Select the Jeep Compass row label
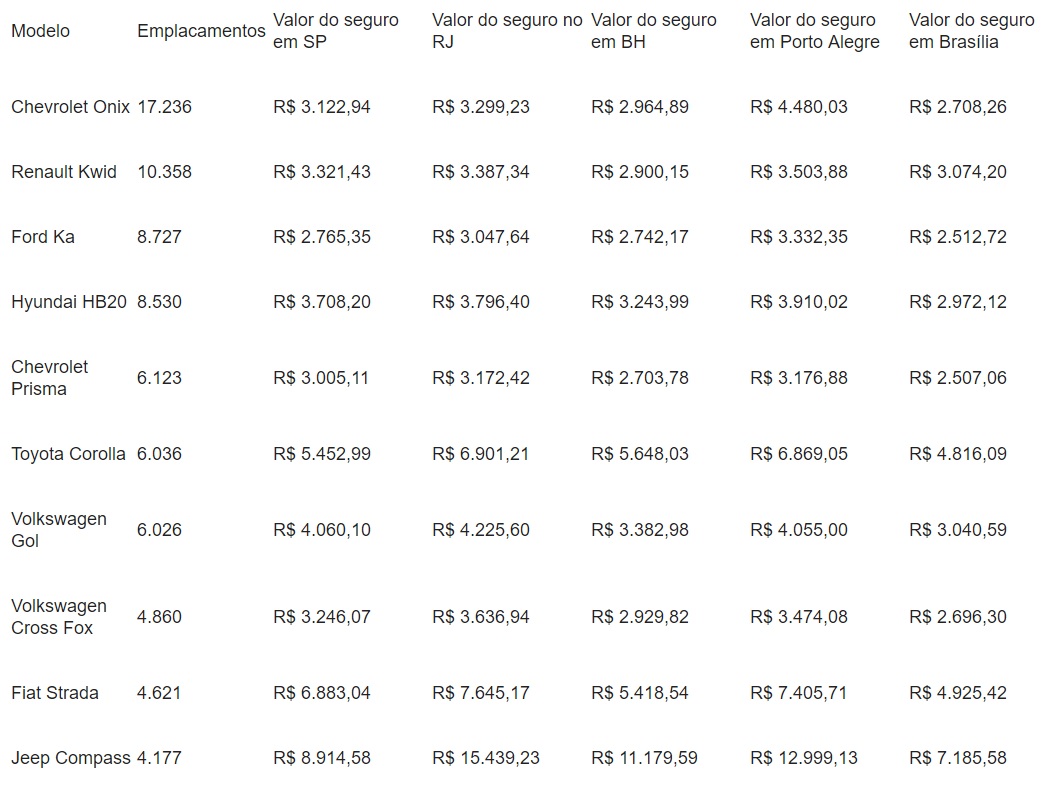The height and width of the screenshot is (786, 1046). pyautogui.click(x=70, y=758)
